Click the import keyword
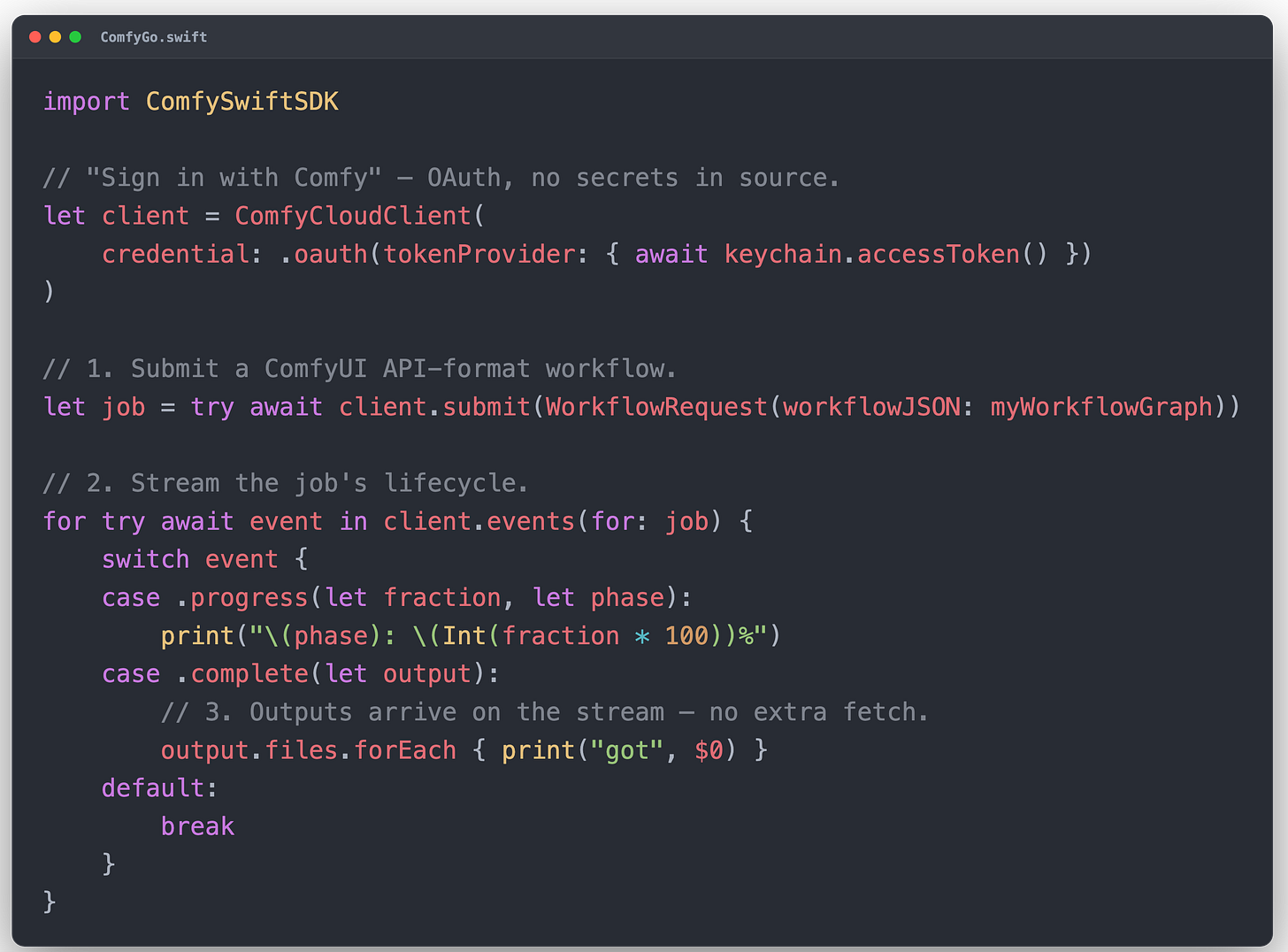Image resolution: width=1288 pixels, height=952 pixels. (87, 102)
